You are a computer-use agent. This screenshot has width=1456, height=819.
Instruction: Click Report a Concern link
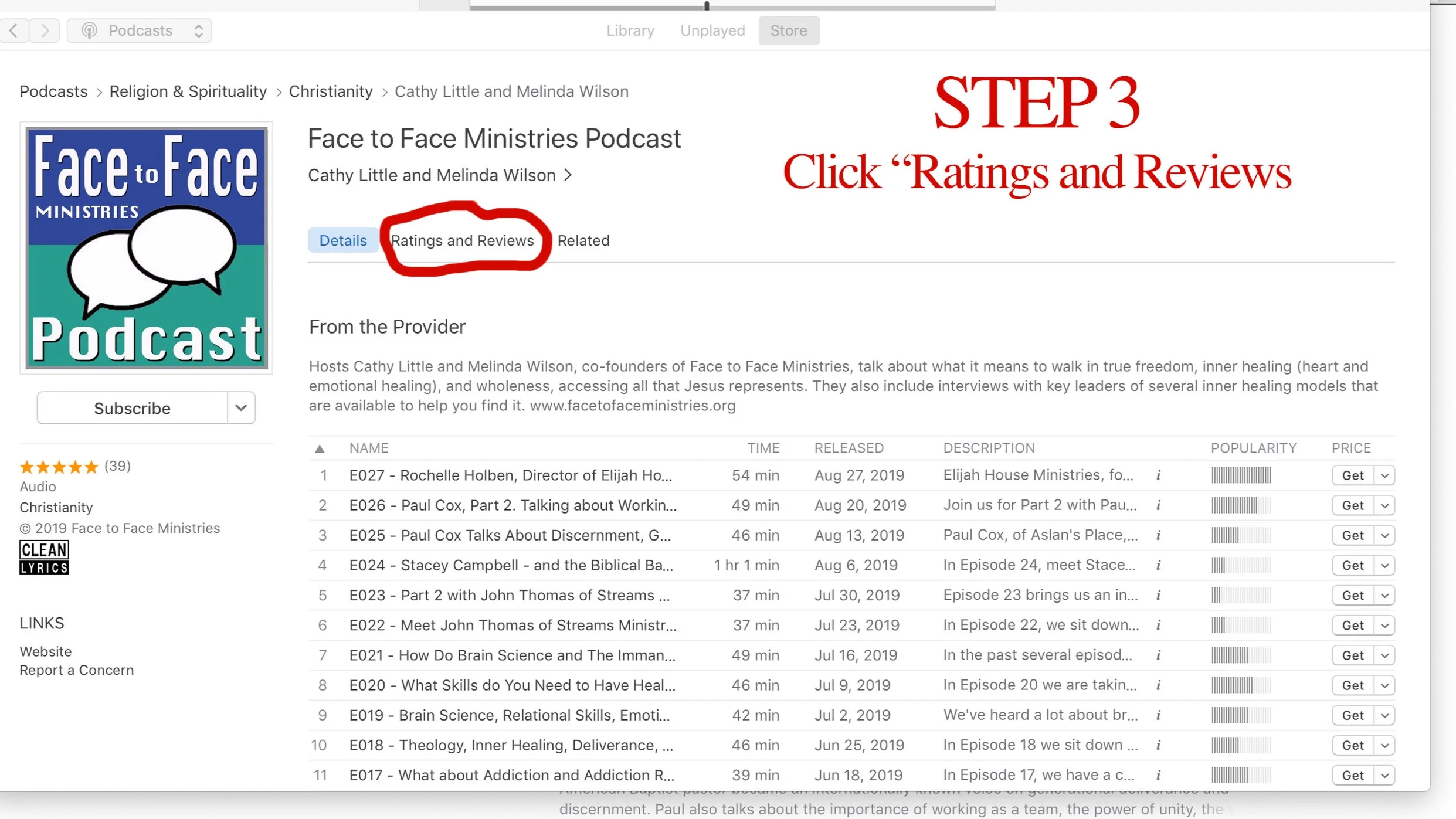click(77, 670)
